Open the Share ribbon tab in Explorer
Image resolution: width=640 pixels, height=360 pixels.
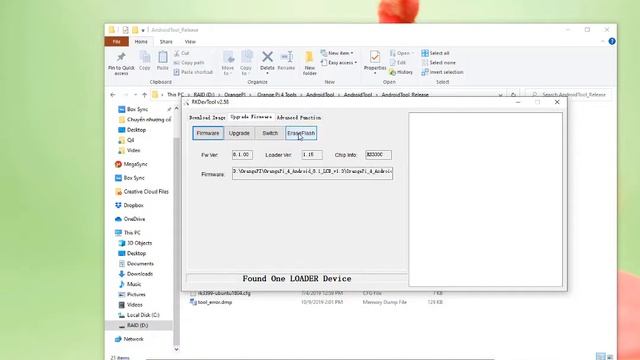(166, 42)
